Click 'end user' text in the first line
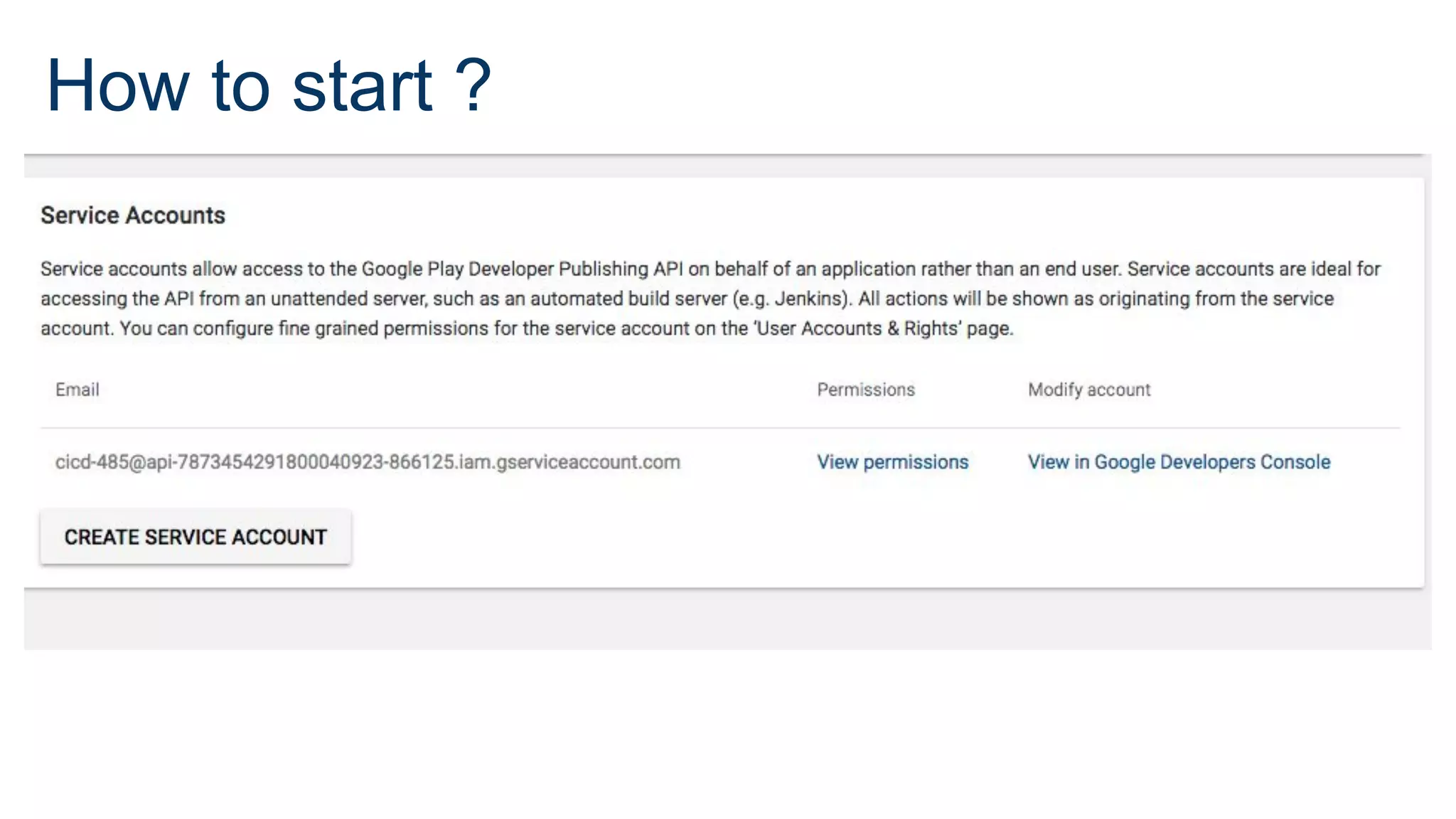Image resolution: width=1456 pixels, height=819 pixels. point(1083,269)
